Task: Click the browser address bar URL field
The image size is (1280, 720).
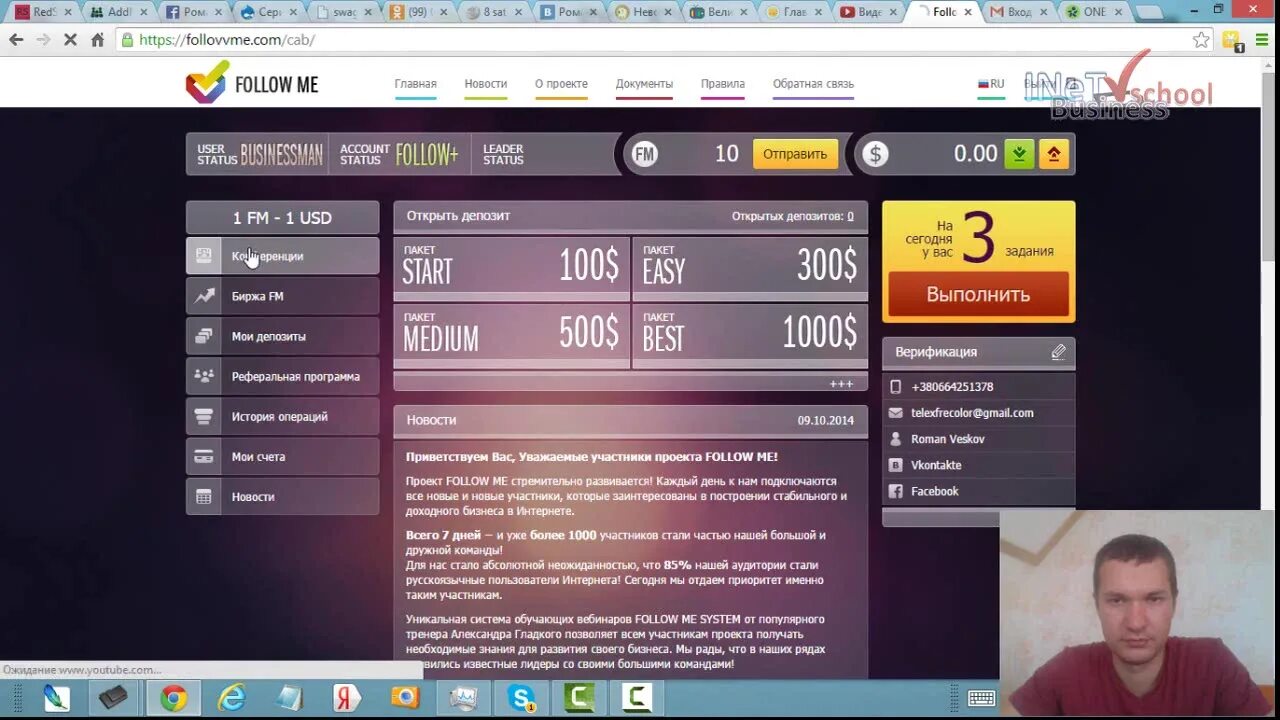Action: coord(400,40)
